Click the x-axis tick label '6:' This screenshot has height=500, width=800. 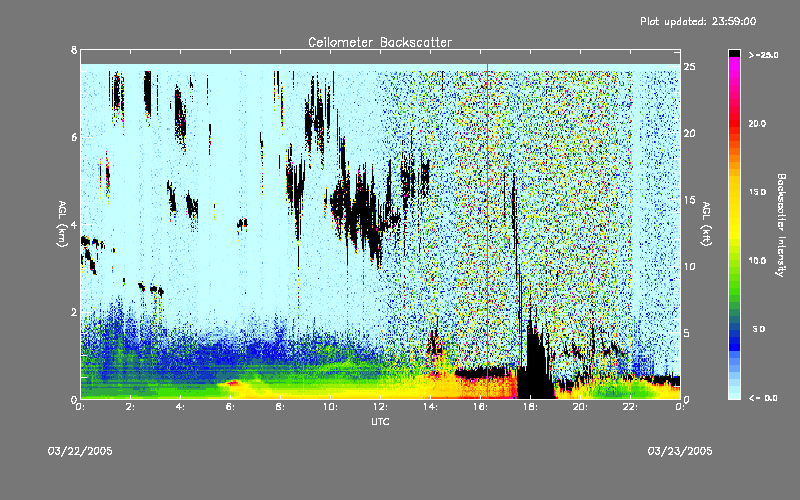(230, 407)
